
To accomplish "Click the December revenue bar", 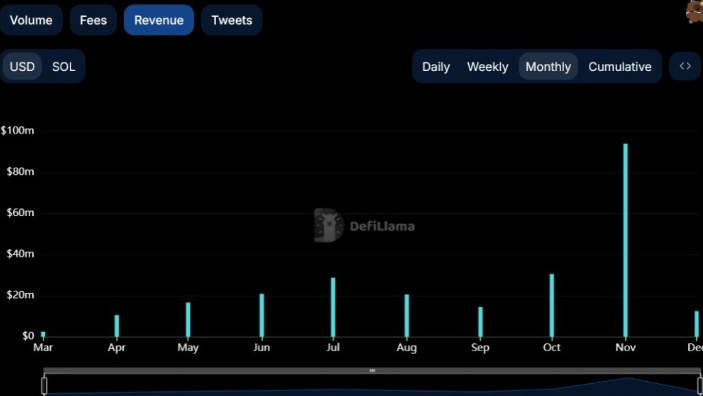I will click(x=697, y=324).
